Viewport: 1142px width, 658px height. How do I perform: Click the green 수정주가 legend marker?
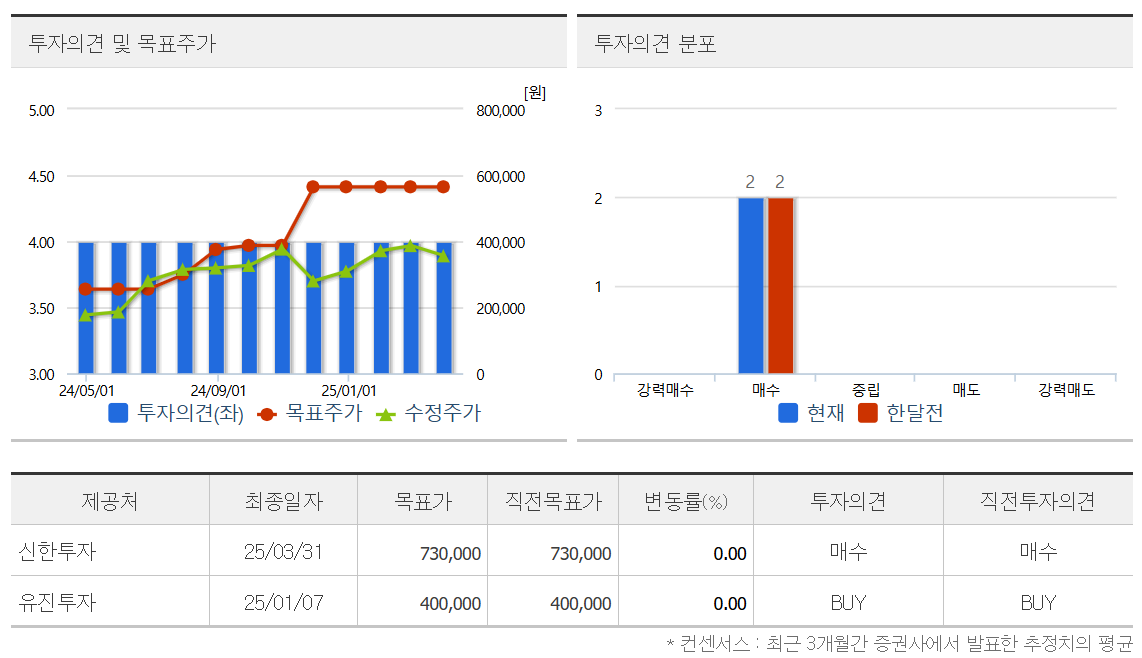385,415
